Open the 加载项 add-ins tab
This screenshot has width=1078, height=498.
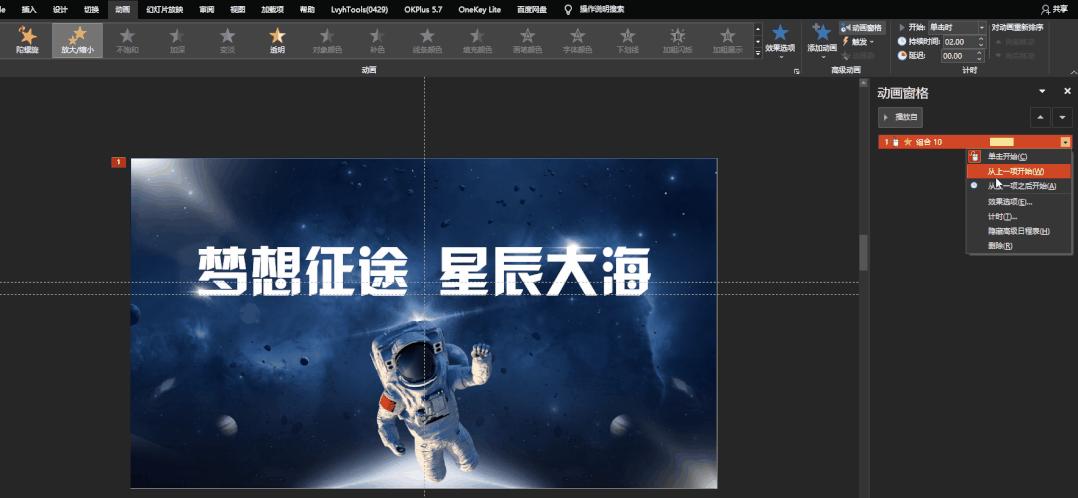(x=272, y=10)
